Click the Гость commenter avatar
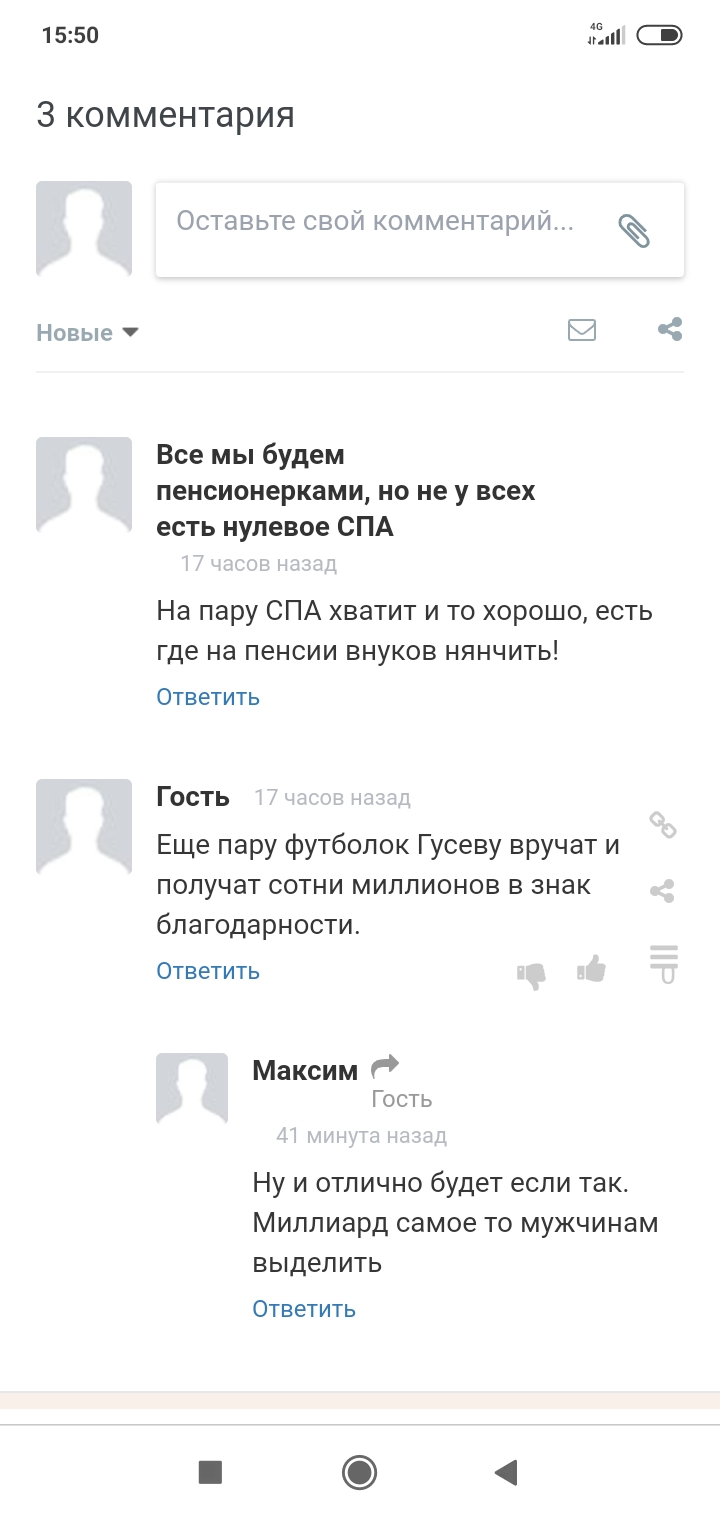Viewport: 720px width, 1520px height. coord(84,826)
